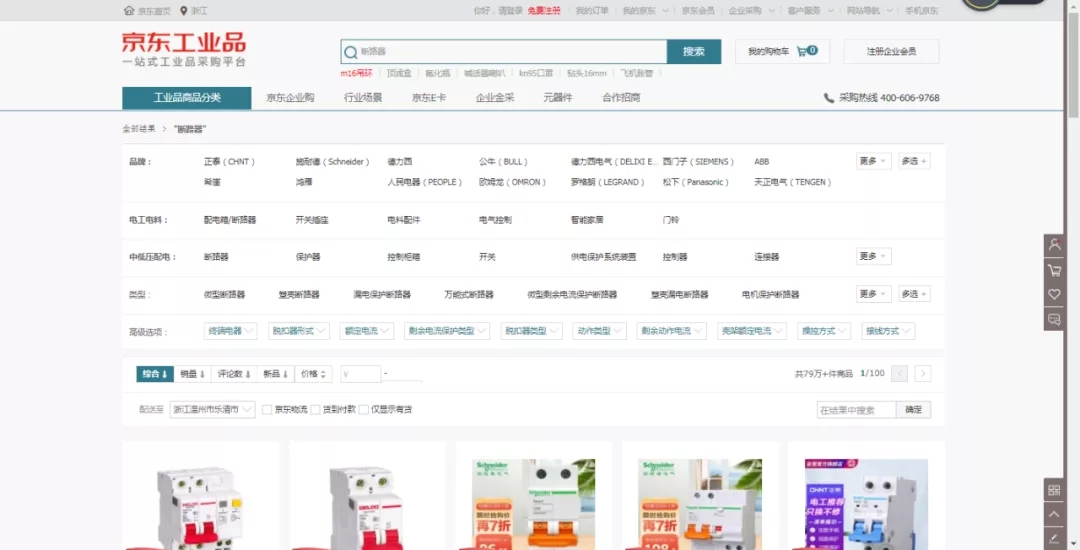
Task: Tick the 货到付款 checkbox
Action: [x=315, y=410]
